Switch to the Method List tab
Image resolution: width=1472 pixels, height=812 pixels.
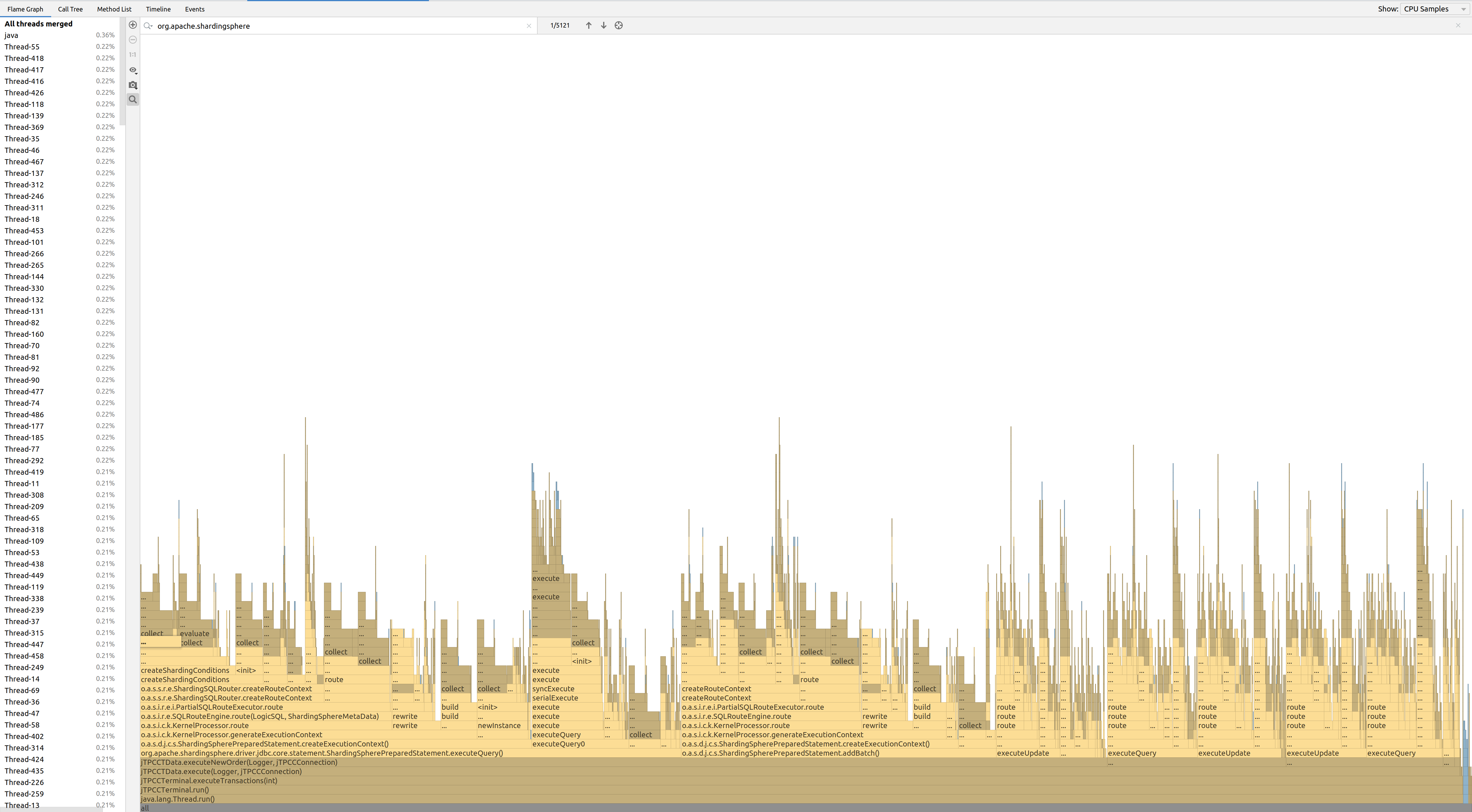(114, 9)
